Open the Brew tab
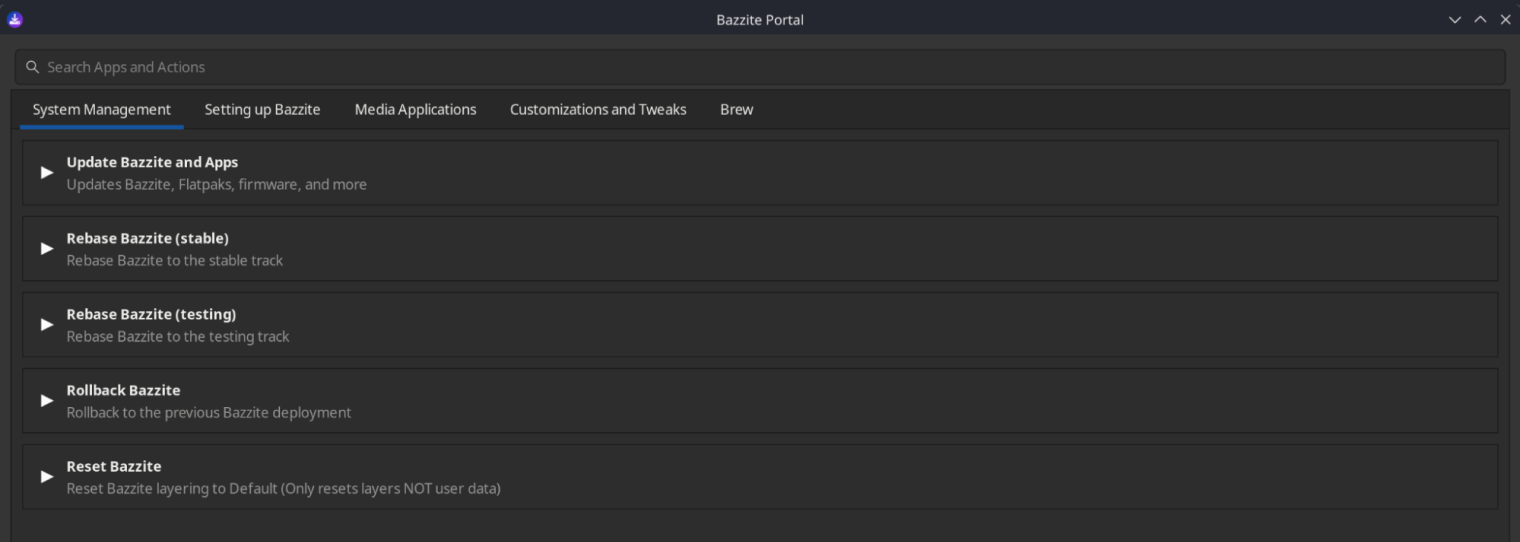The height and width of the screenshot is (542, 1520). (x=736, y=110)
